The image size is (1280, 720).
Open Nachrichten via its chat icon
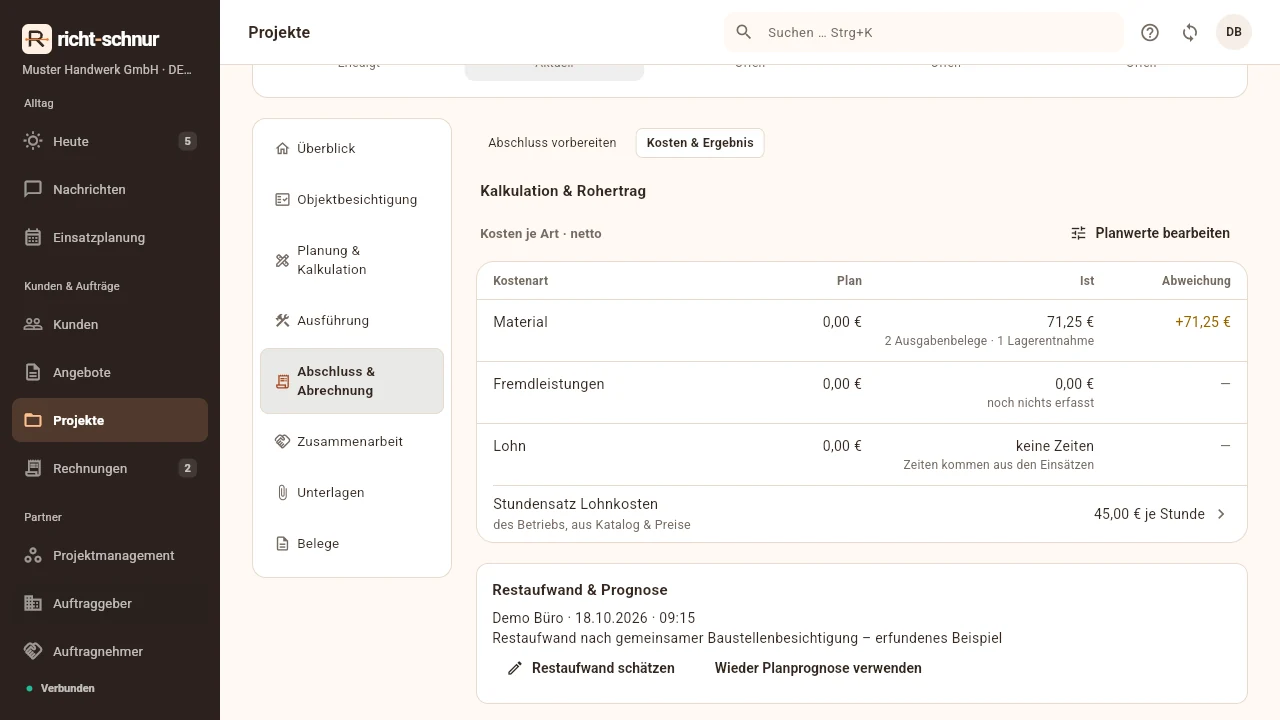[x=33, y=189]
